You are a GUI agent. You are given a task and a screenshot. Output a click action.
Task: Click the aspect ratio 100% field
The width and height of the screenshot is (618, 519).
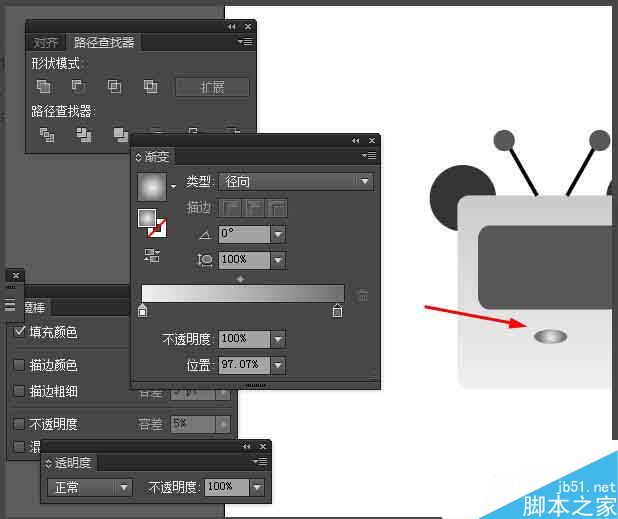[244, 260]
